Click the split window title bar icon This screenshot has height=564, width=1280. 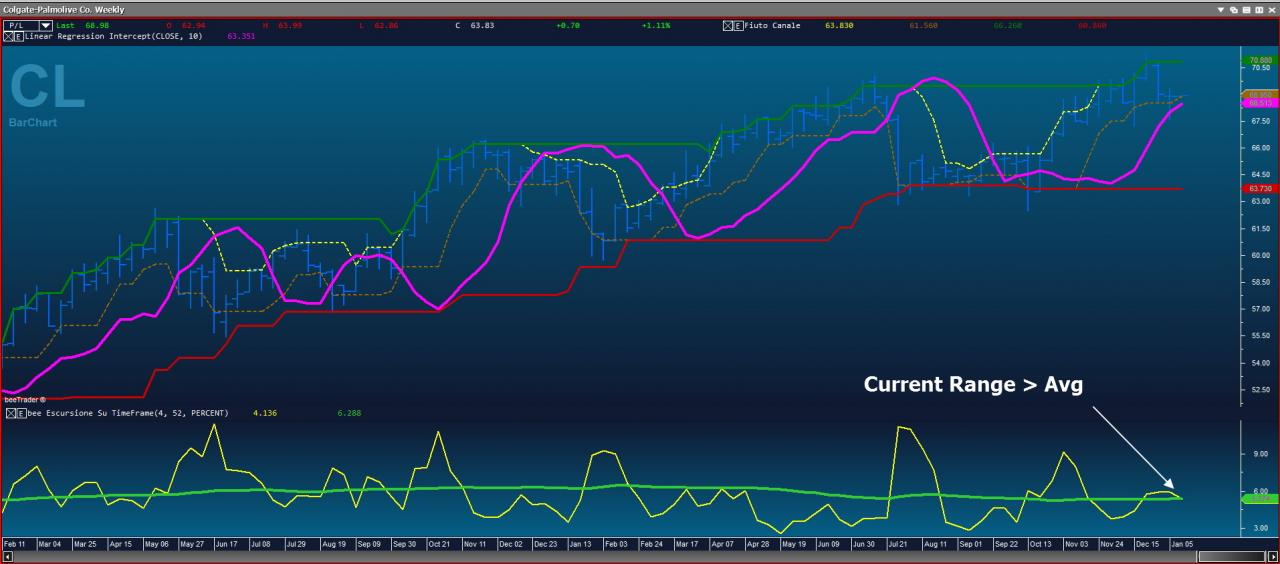click(x=1259, y=9)
